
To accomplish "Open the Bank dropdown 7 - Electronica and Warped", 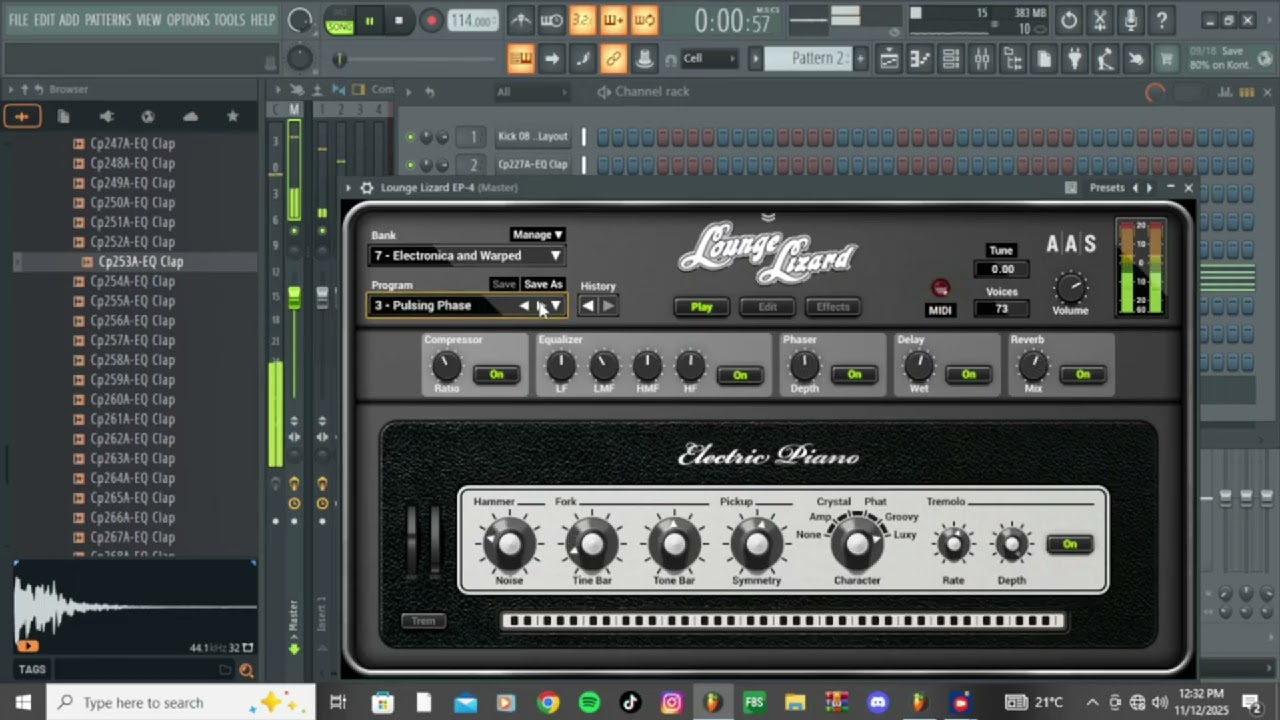I will point(467,256).
